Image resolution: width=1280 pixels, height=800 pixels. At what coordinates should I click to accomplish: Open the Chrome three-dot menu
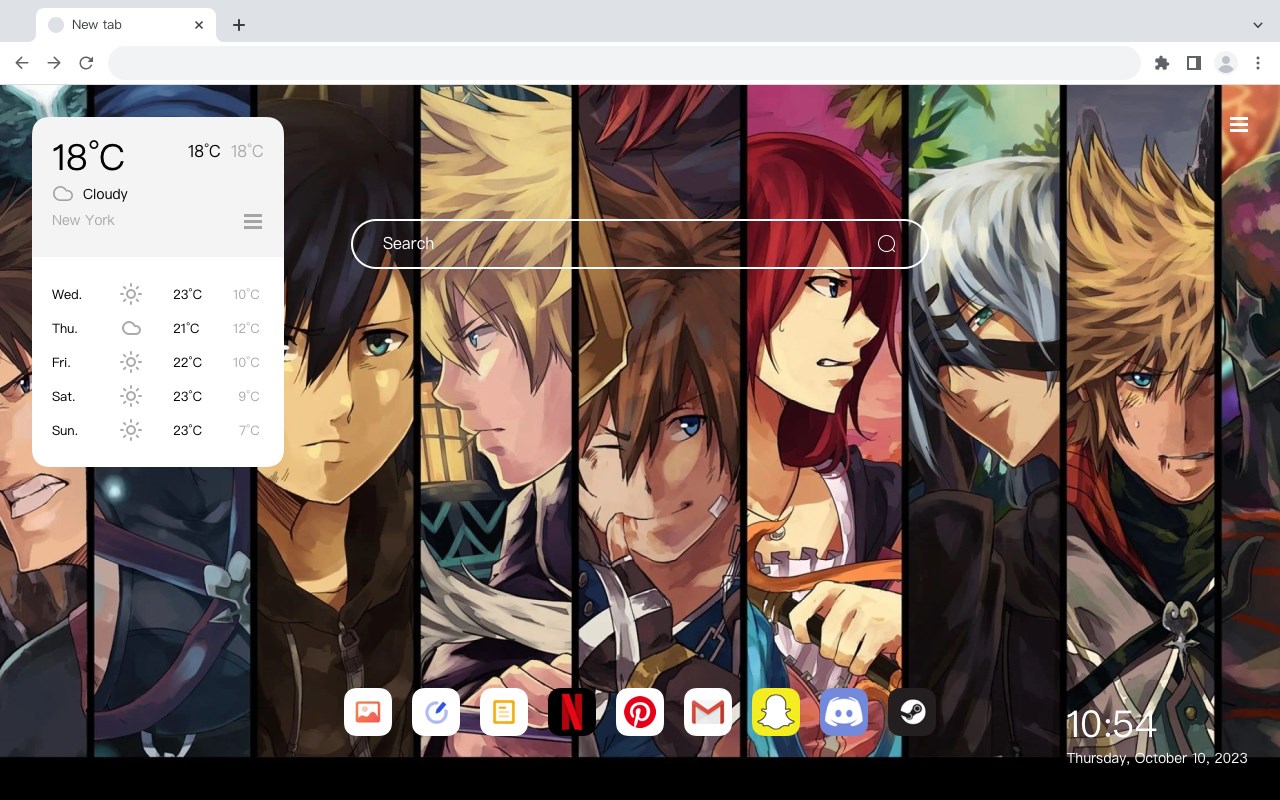coord(1258,63)
